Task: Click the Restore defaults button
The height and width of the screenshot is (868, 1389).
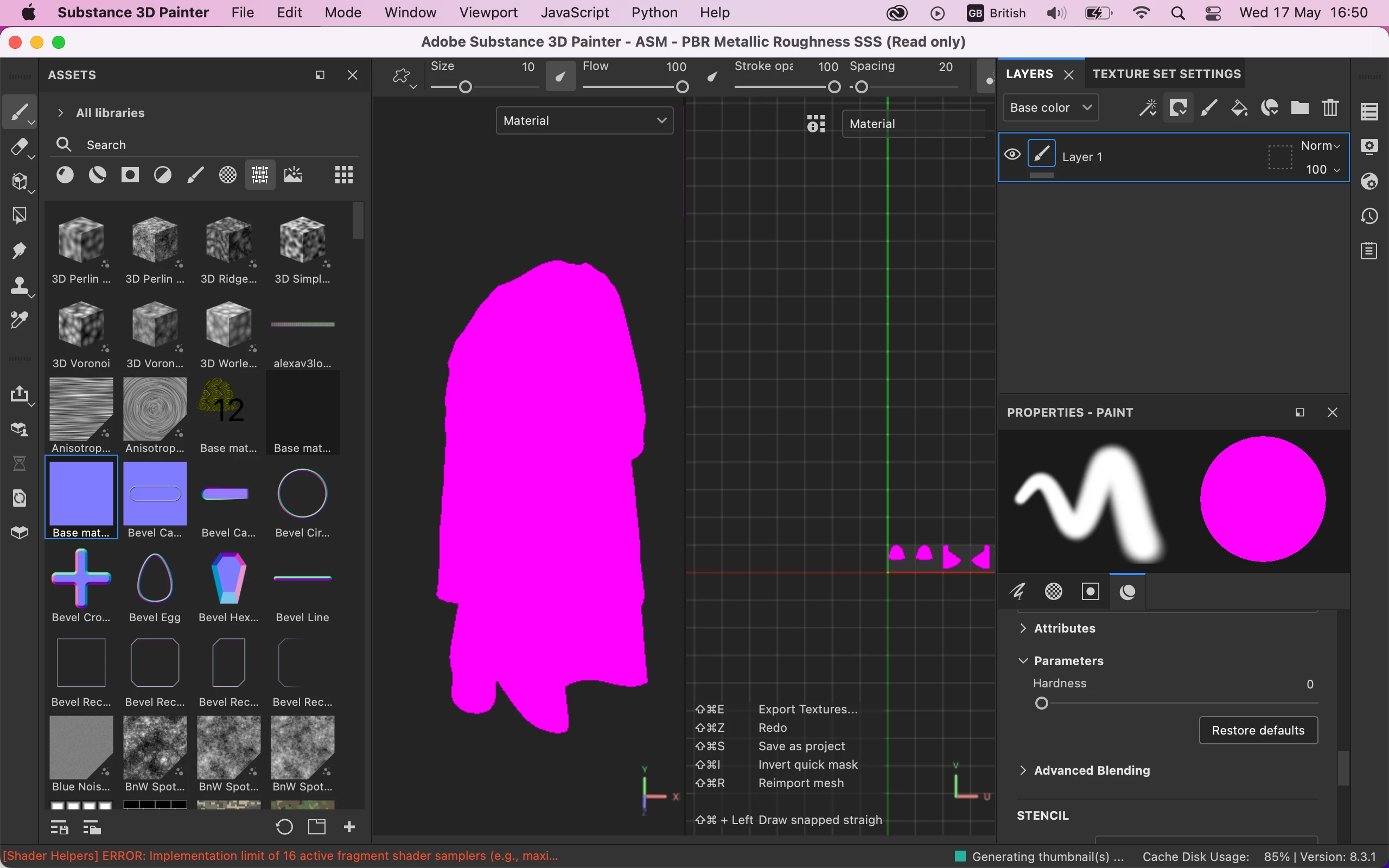Action: pyautogui.click(x=1258, y=730)
